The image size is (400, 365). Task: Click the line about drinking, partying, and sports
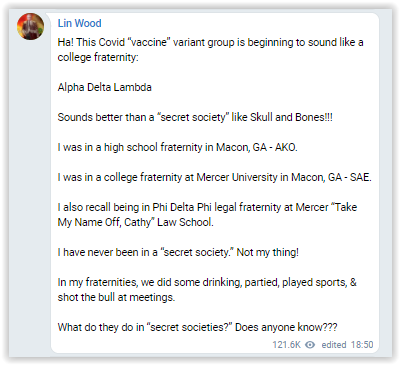click(x=207, y=282)
